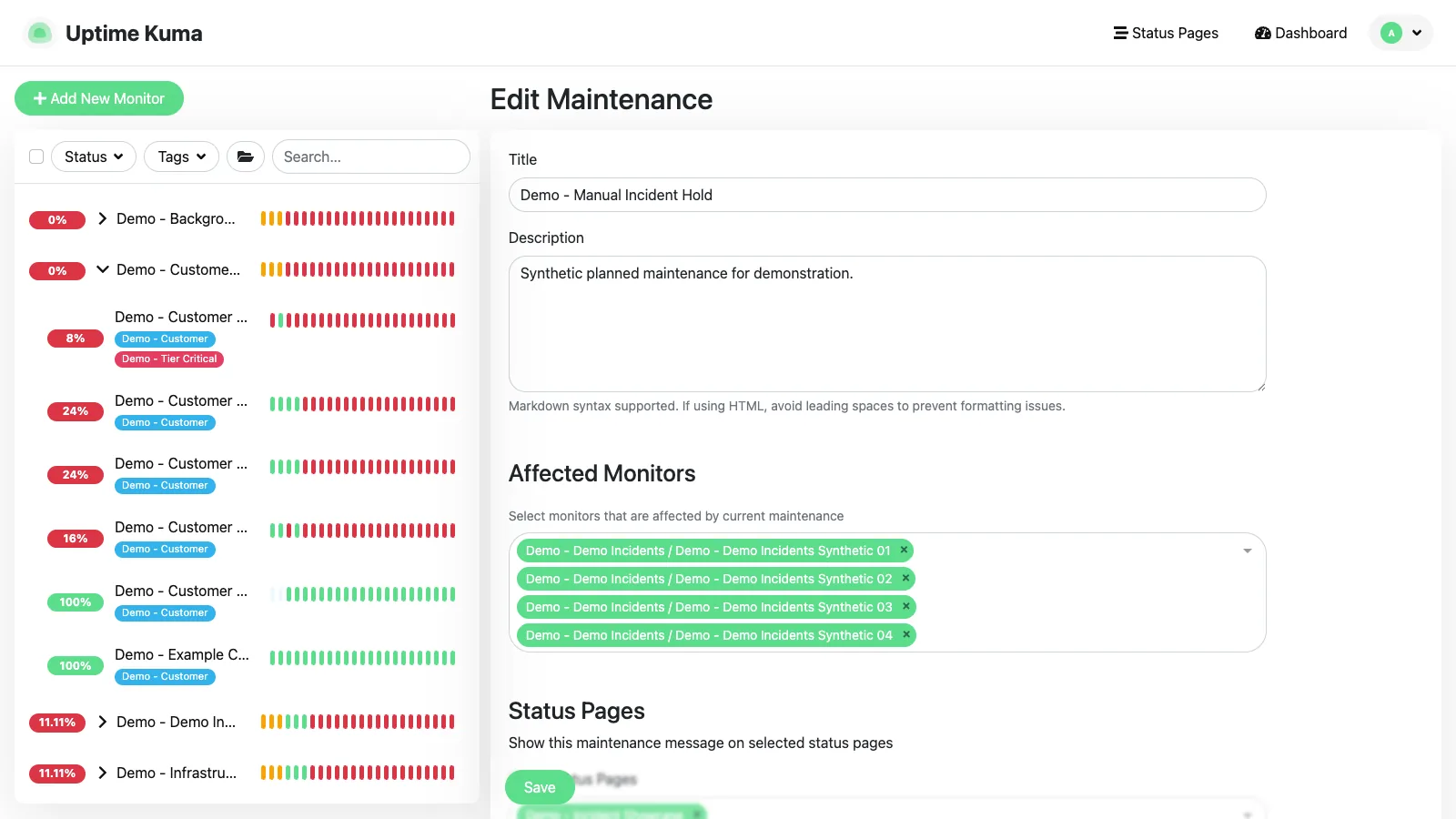Click the 16% uptime badge

(76, 539)
